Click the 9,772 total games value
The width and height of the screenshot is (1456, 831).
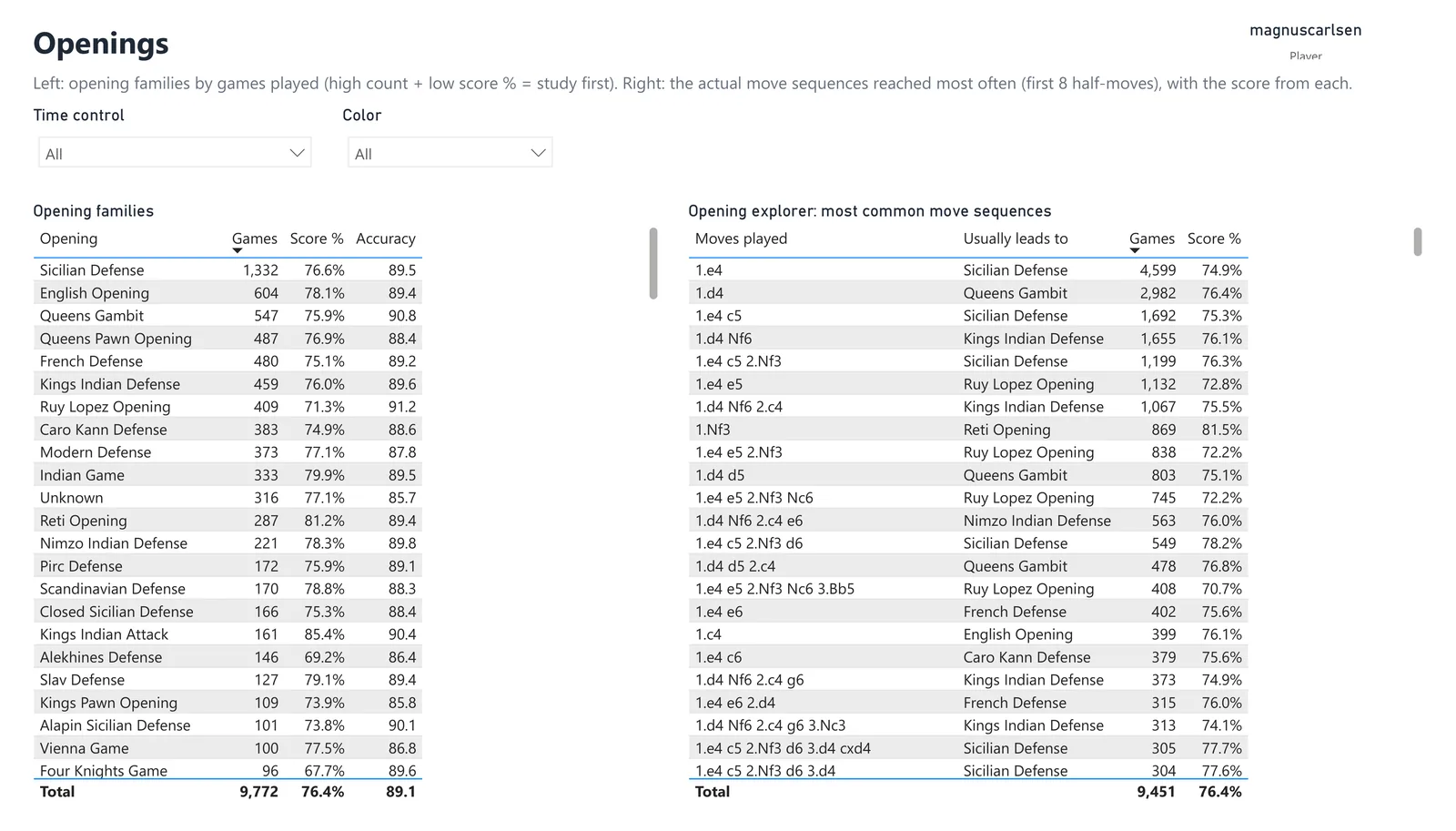point(259,792)
